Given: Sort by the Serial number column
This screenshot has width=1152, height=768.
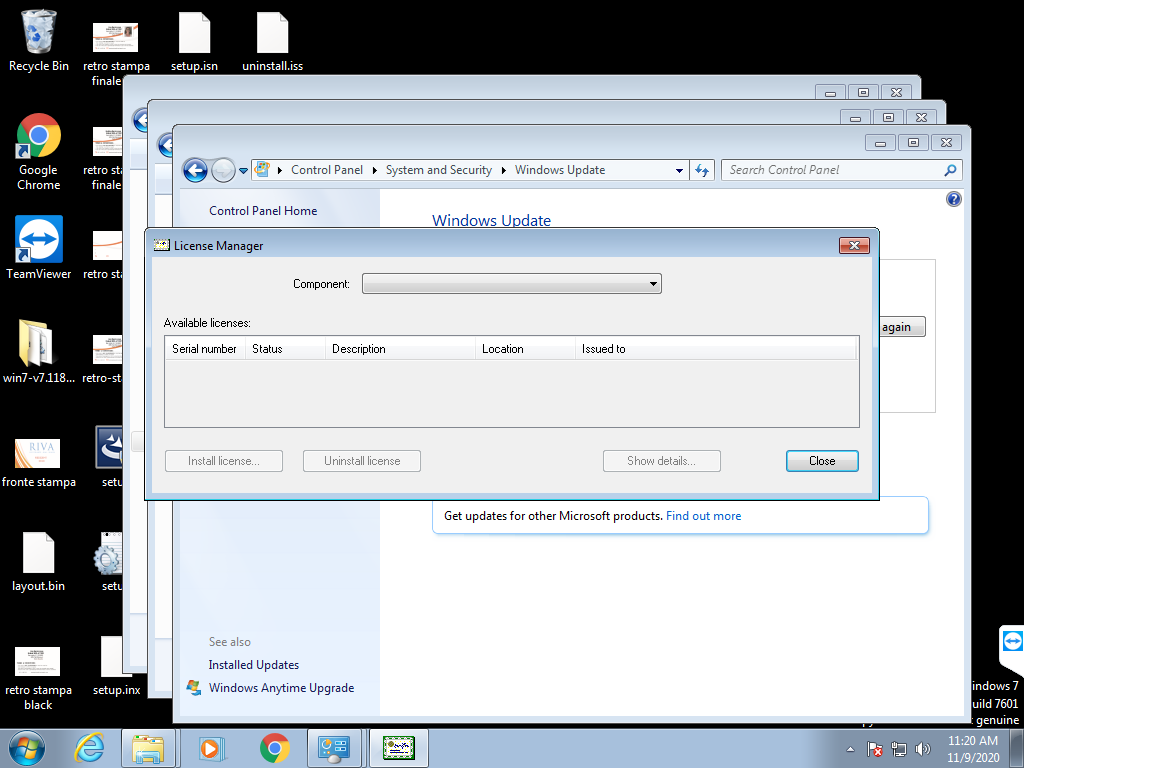Looking at the screenshot, I should pos(205,349).
